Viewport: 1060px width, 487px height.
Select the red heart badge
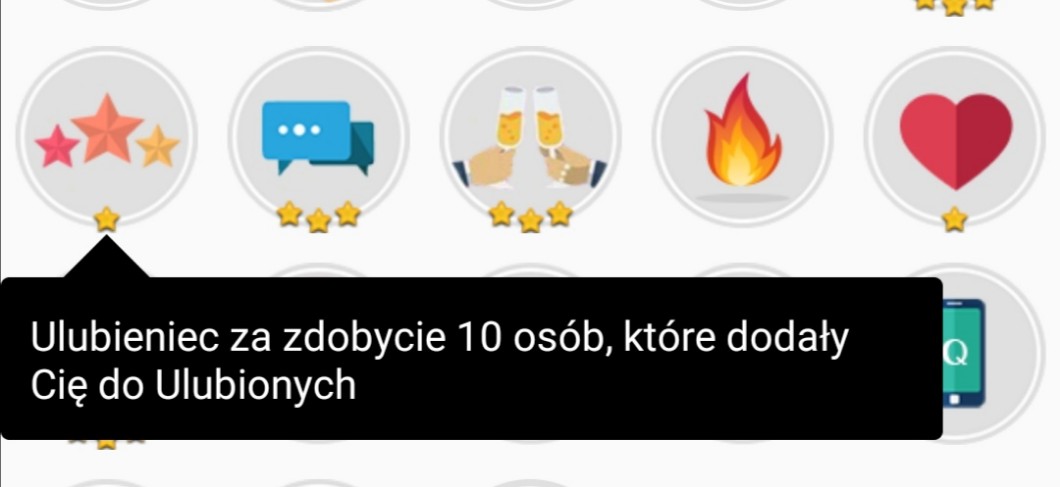(x=955, y=137)
